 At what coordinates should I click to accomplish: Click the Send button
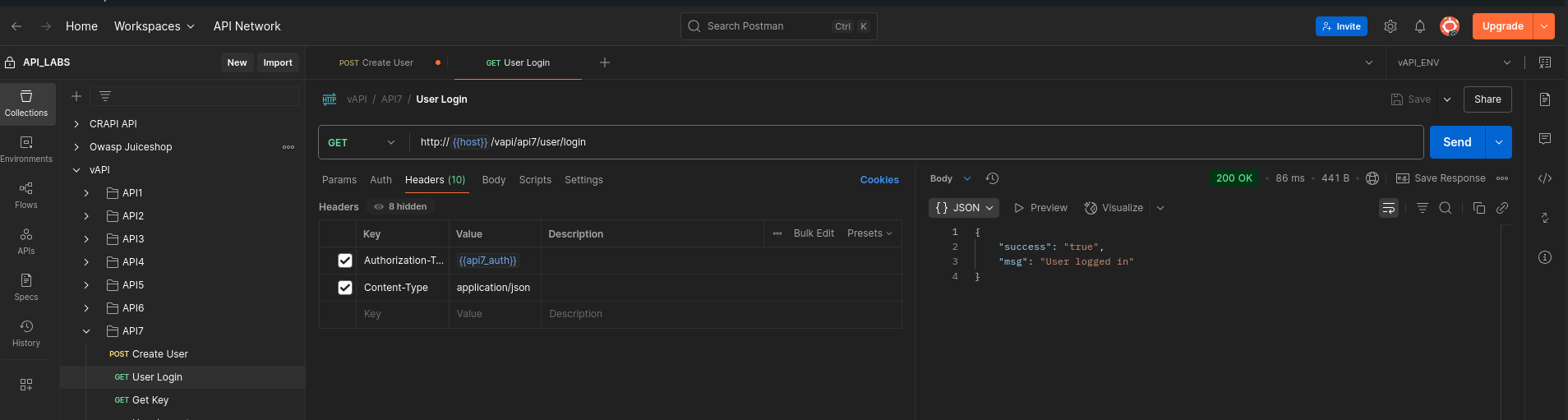pyautogui.click(x=1457, y=142)
